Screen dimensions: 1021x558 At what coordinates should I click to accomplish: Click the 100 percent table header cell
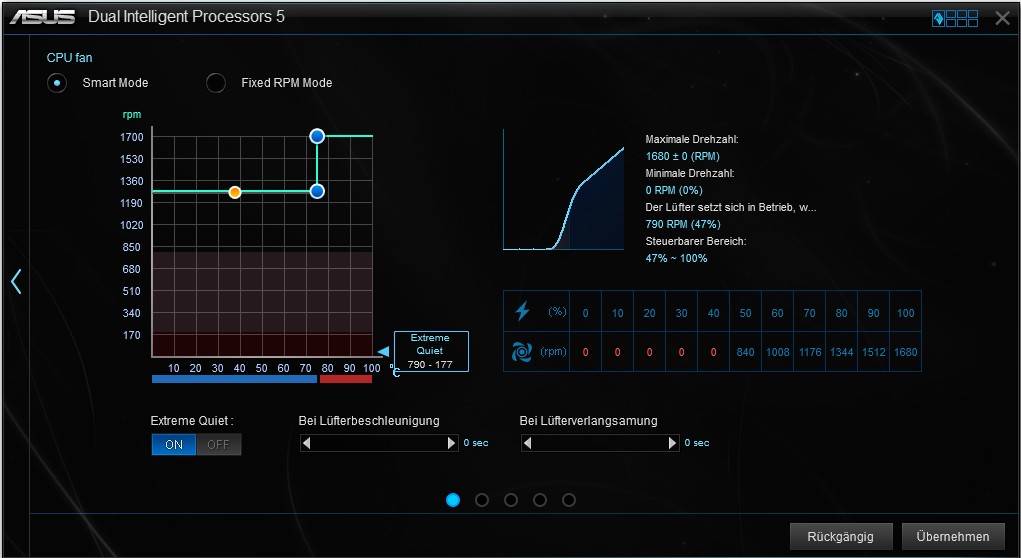pyautogui.click(x=906, y=313)
